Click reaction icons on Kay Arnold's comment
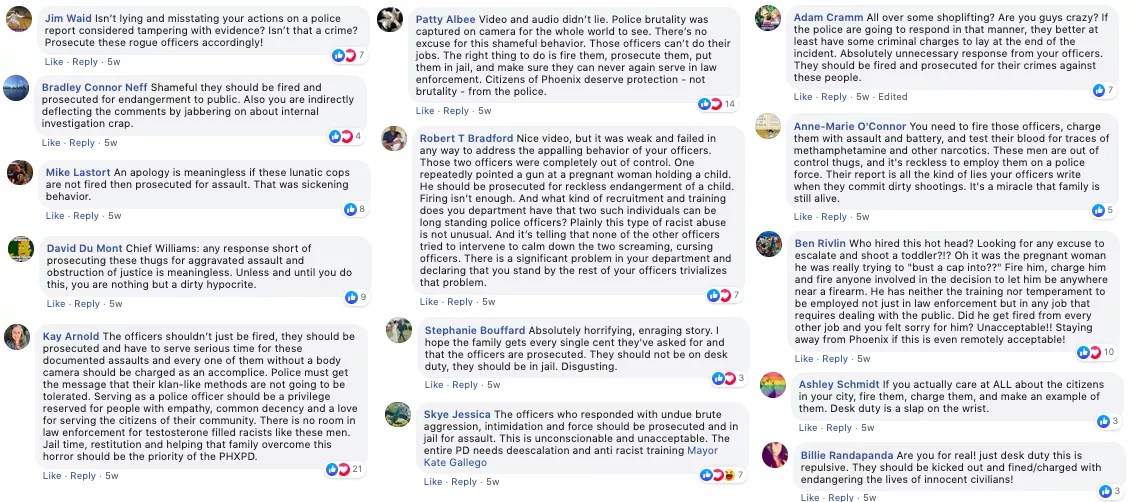The height and width of the screenshot is (502, 1131). point(337,469)
